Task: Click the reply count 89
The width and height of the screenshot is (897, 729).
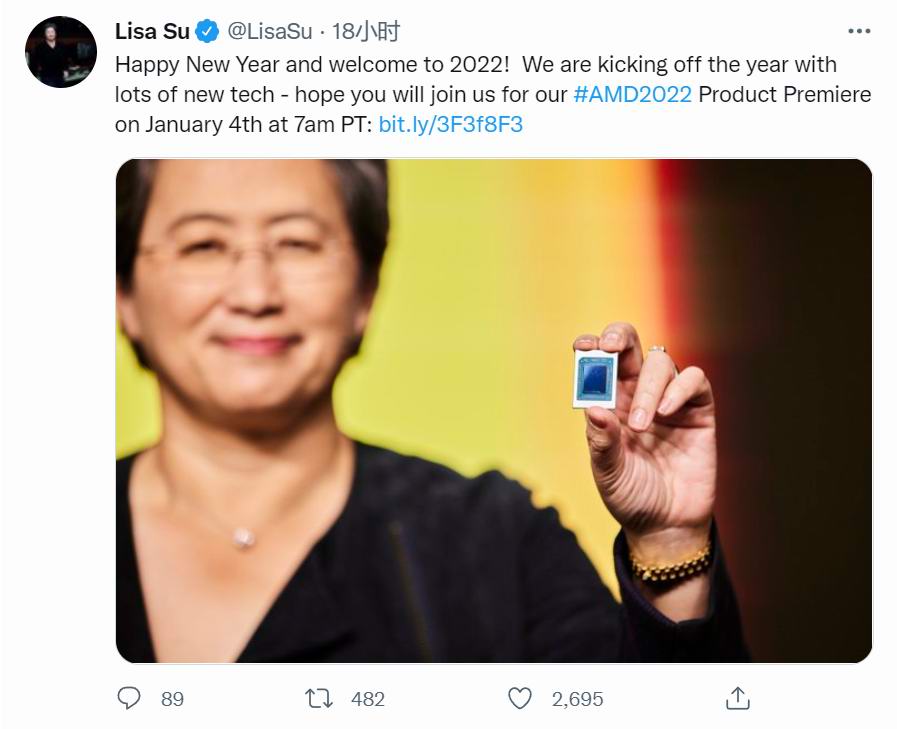Action: (172, 698)
